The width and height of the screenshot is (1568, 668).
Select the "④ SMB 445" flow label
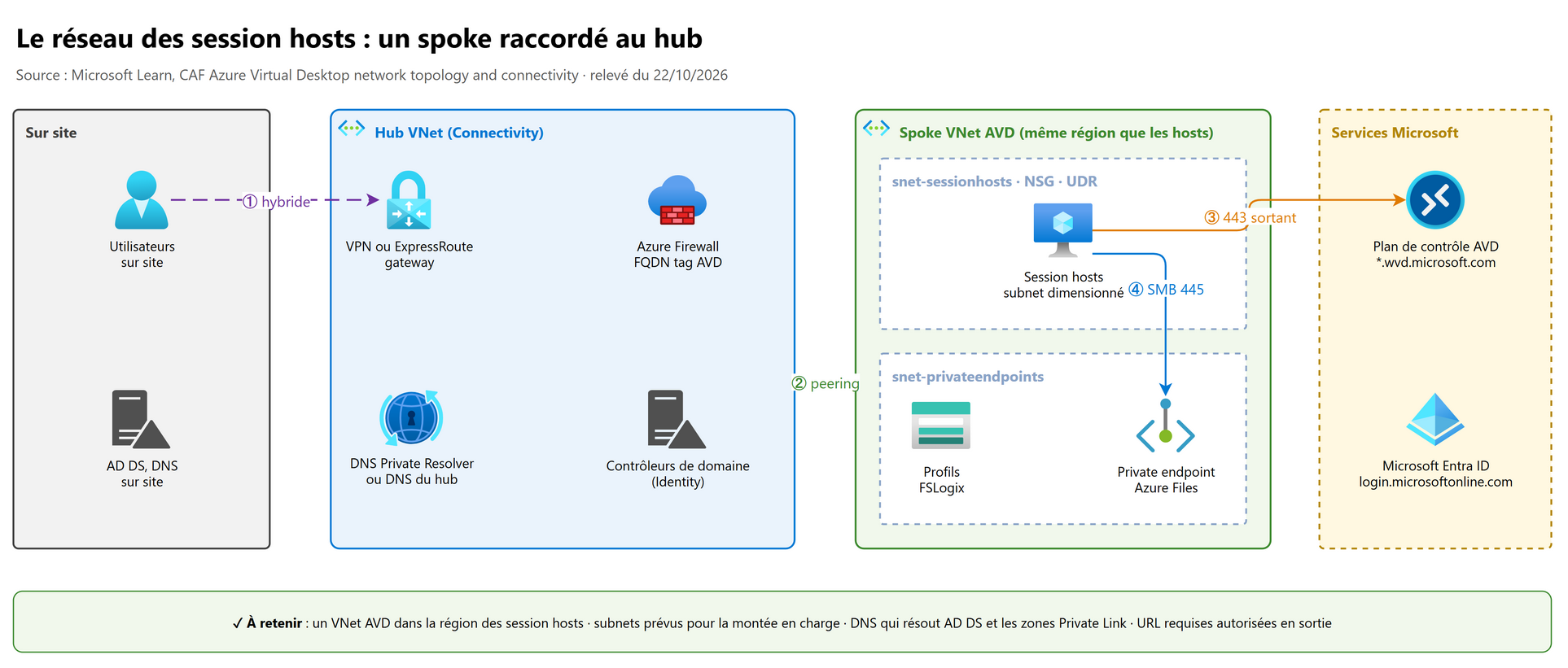[1166, 289]
